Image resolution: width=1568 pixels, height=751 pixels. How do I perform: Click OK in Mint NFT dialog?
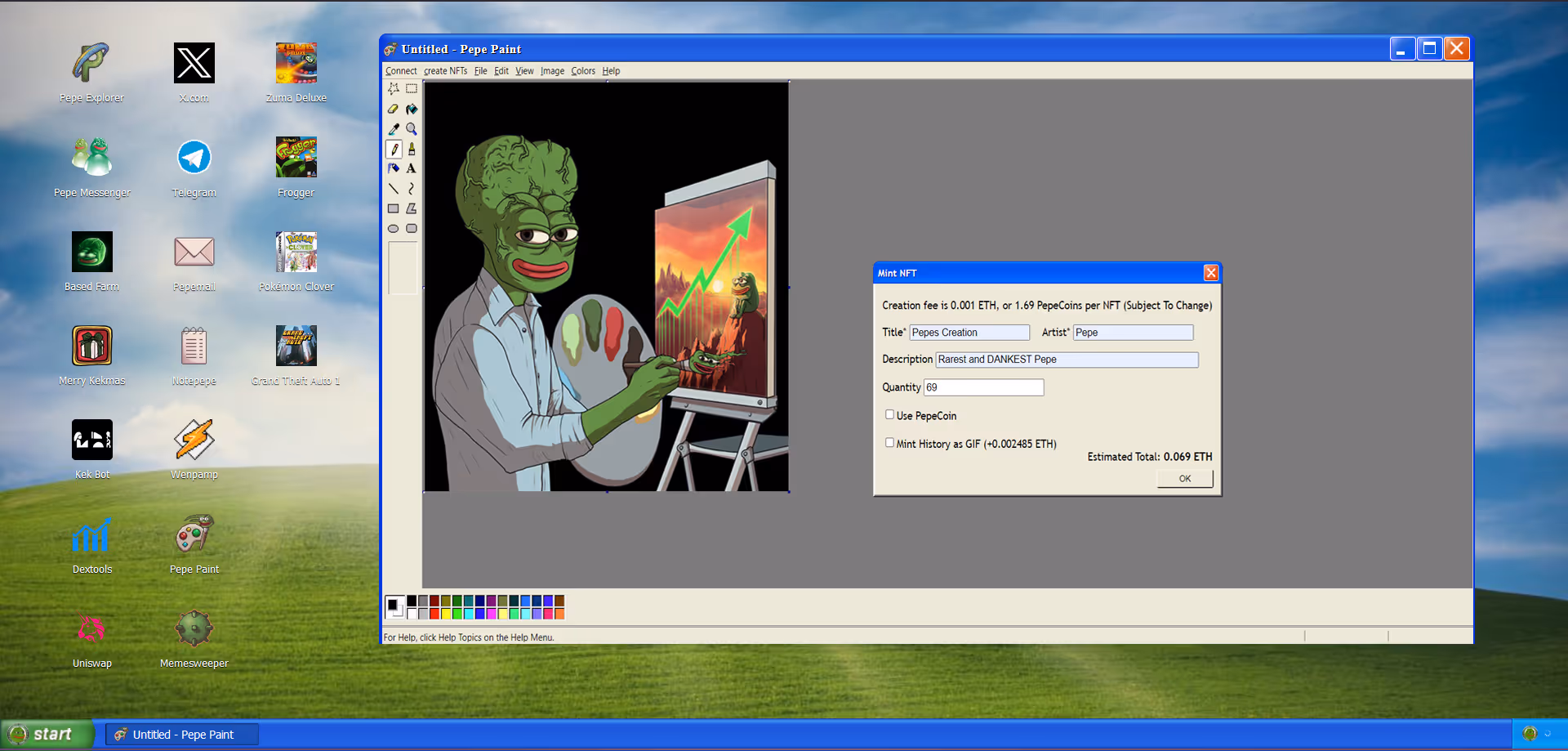(x=1184, y=479)
